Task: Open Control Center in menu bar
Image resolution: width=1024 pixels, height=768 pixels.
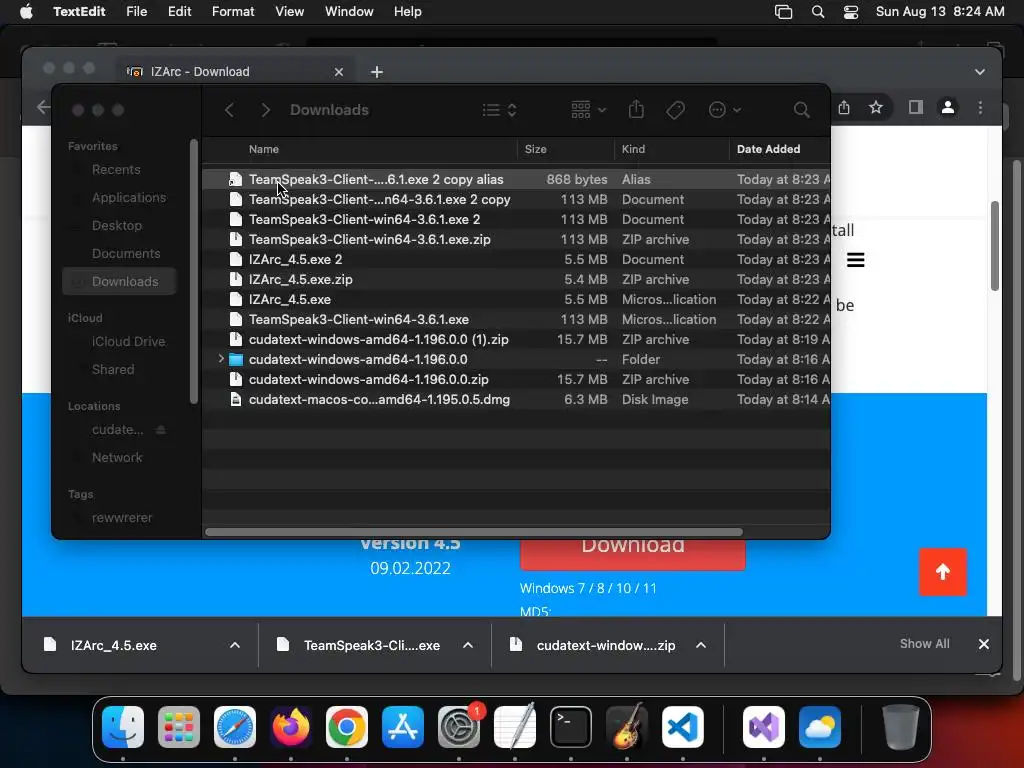Action: pyautogui.click(x=851, y=12)
